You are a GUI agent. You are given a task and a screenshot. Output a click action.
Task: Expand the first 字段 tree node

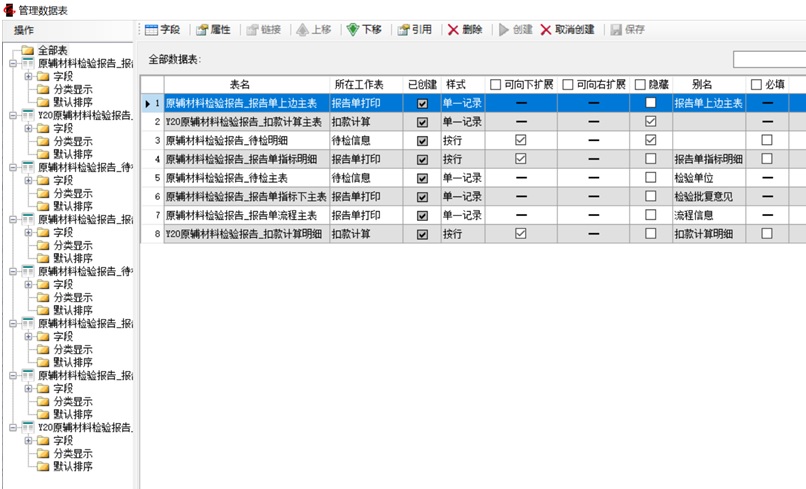pyautogui.click(x=29, y=76)
